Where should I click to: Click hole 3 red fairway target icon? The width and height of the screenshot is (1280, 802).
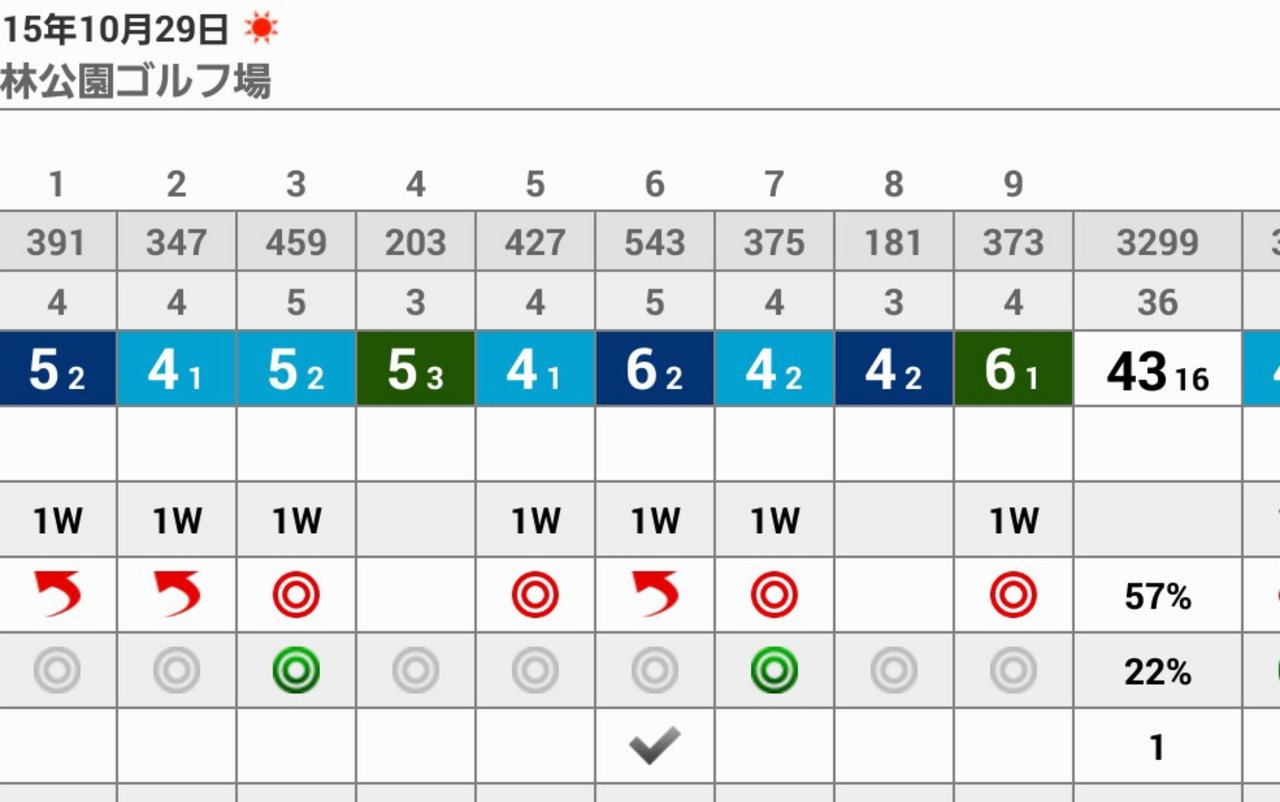tap(296, 596)
